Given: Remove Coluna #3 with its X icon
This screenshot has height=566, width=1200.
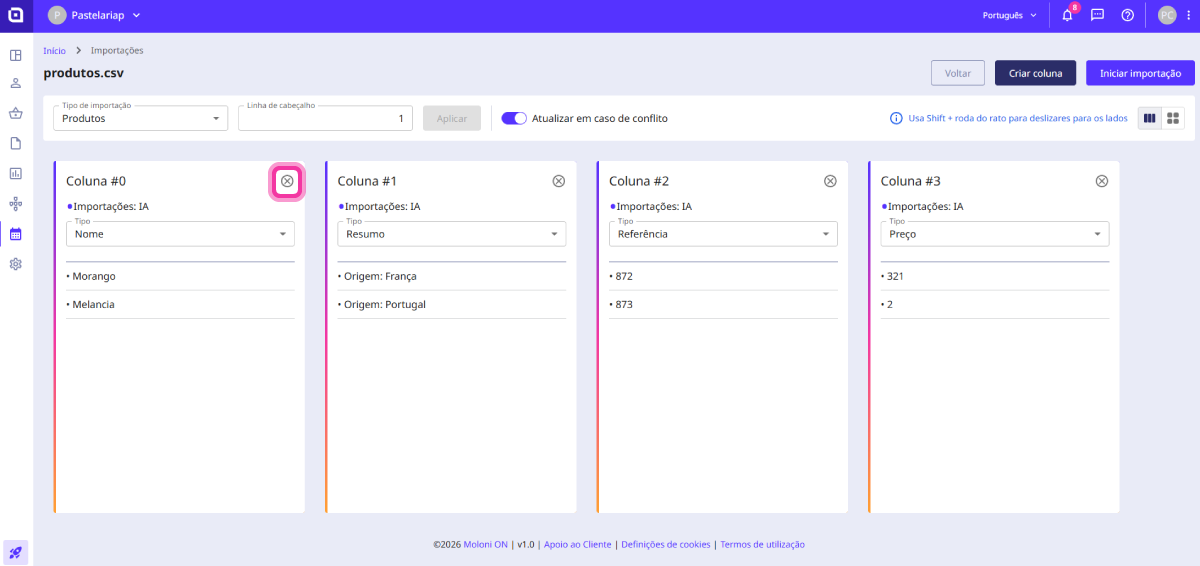Looking at the screenshot, I should coord(1102,181).
